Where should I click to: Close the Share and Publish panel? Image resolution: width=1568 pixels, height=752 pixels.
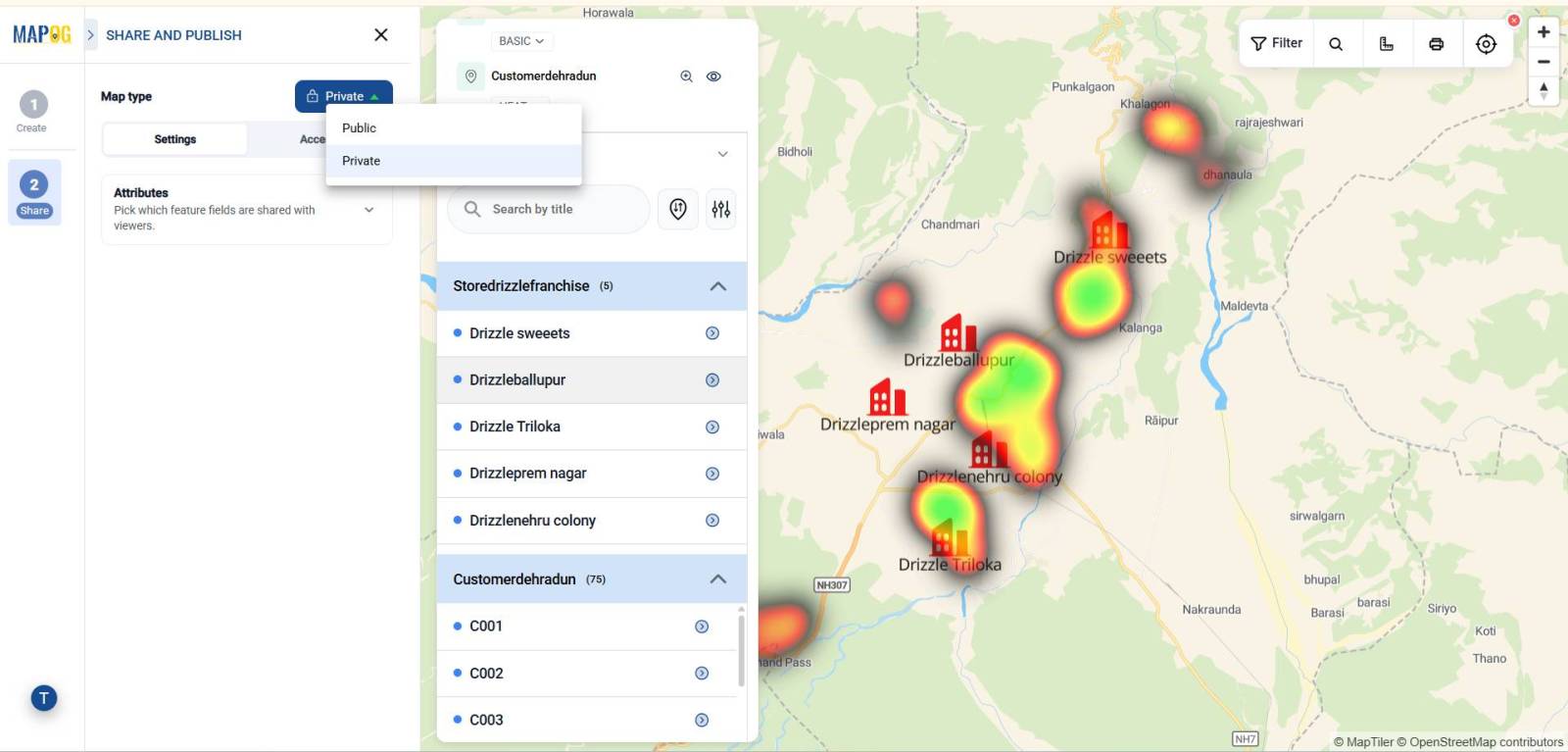(x=381, y=35)
